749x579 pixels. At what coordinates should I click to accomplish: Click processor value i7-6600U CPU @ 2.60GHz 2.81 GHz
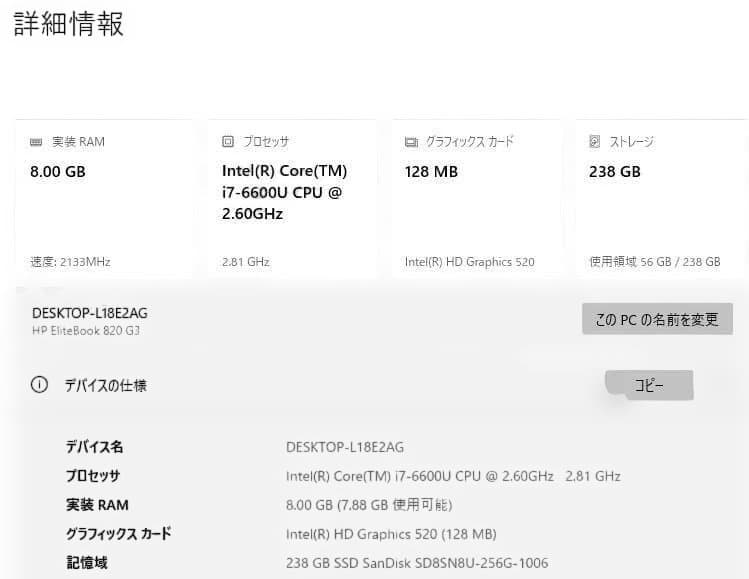coord(453,476)
